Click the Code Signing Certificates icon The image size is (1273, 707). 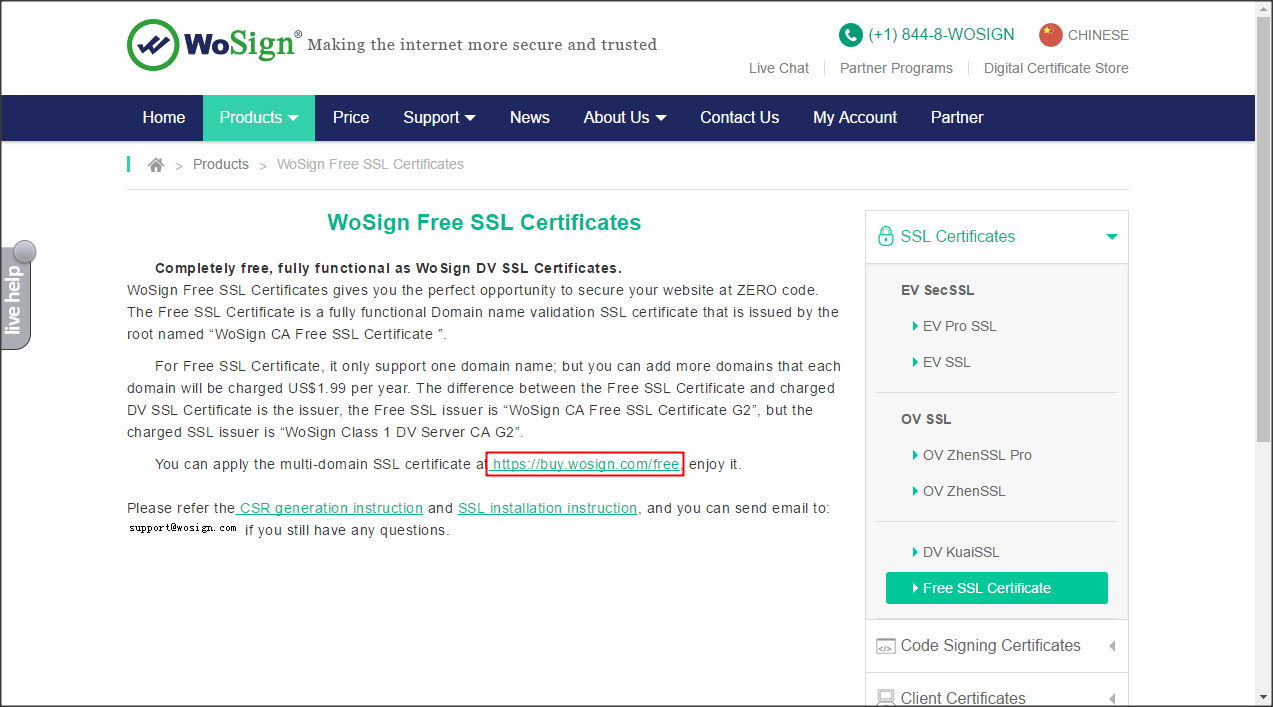(885, 646)
